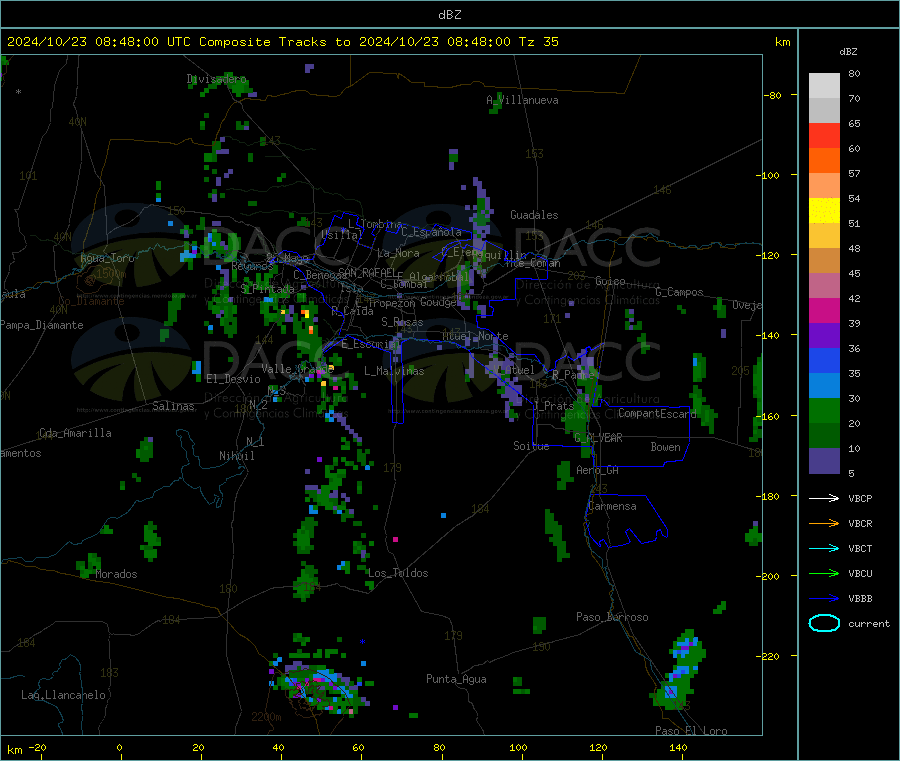The height and width of the screenshot is (761, 900).
Task: Click the cyan 'current' ellipse legend icon
Action: point(824,623)
